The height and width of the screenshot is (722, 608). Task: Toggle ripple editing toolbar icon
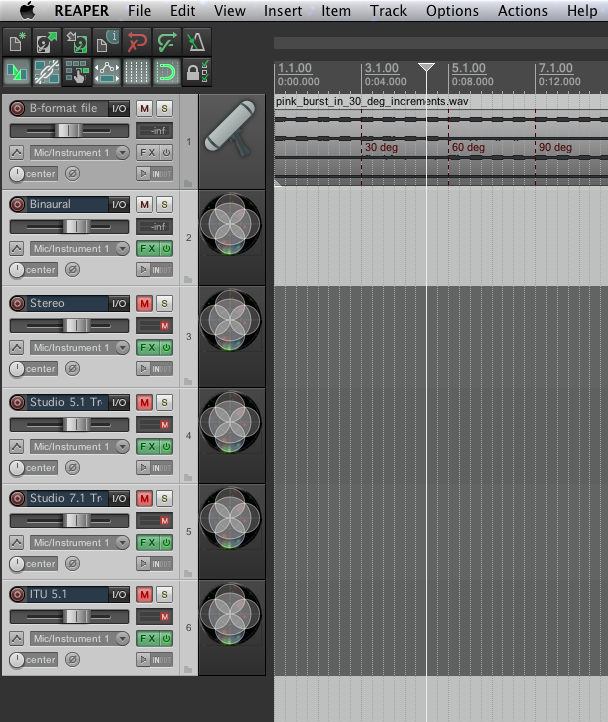(76, 72)
